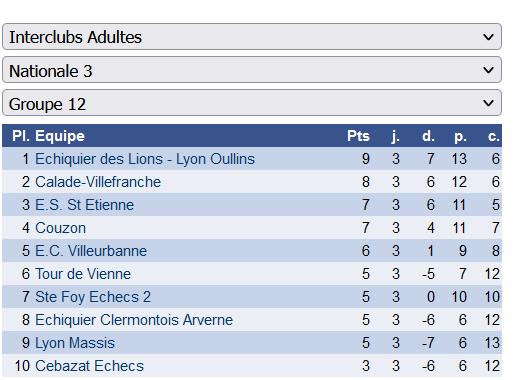The image size is (531, 380).
Task: Click the Equipe column header
Action: [x=60, y=136]
